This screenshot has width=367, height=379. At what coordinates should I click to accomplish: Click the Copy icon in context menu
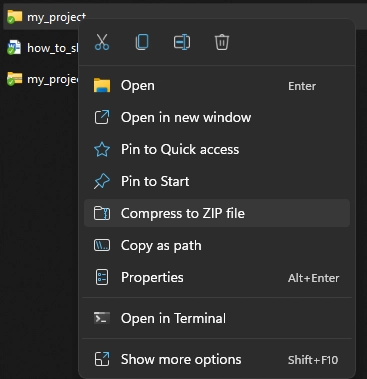[142, 42]
